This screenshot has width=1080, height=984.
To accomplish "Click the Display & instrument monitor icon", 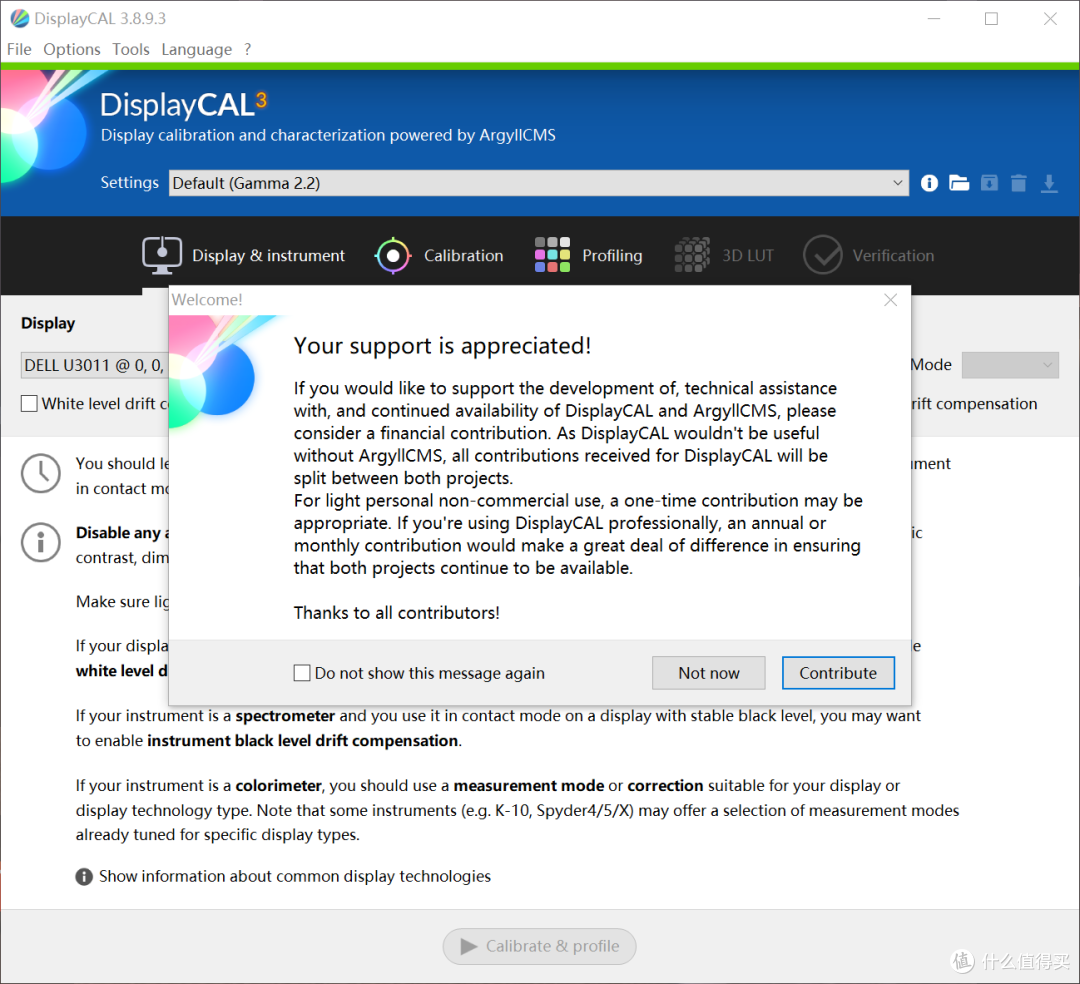I will (162, 255).
